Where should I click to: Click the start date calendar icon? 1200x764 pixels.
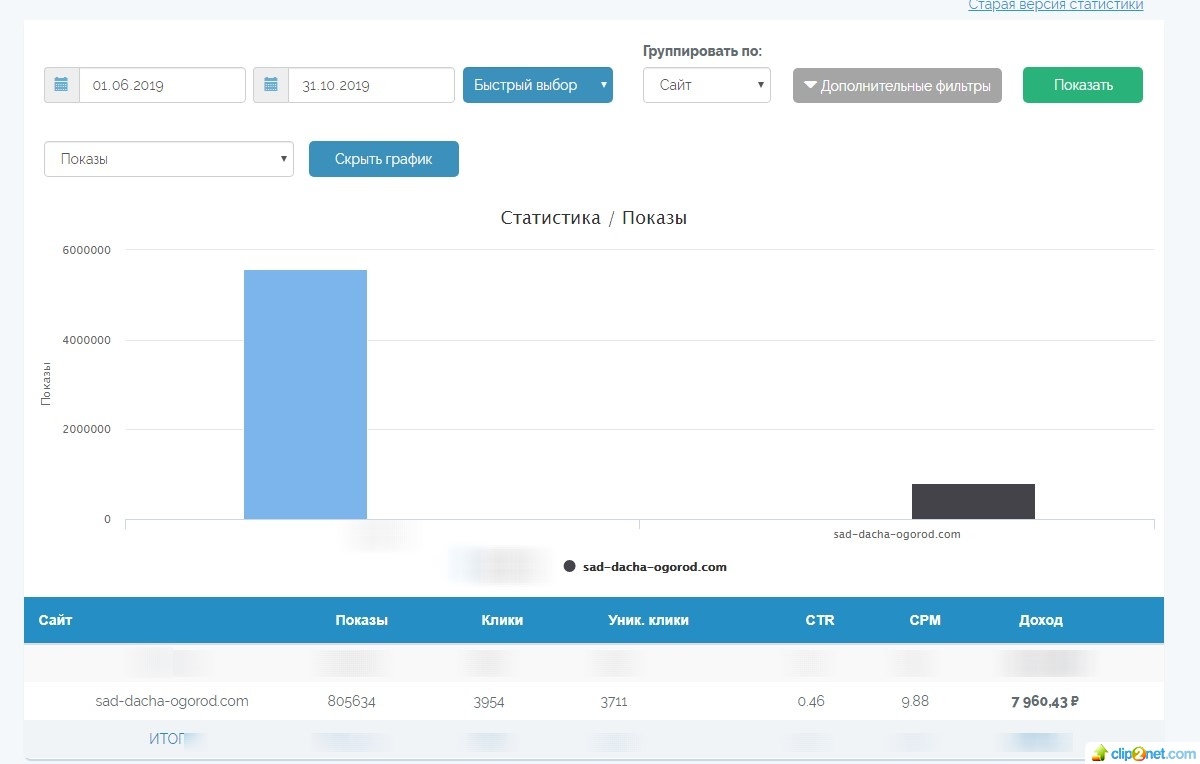click(x=61, y=85)
